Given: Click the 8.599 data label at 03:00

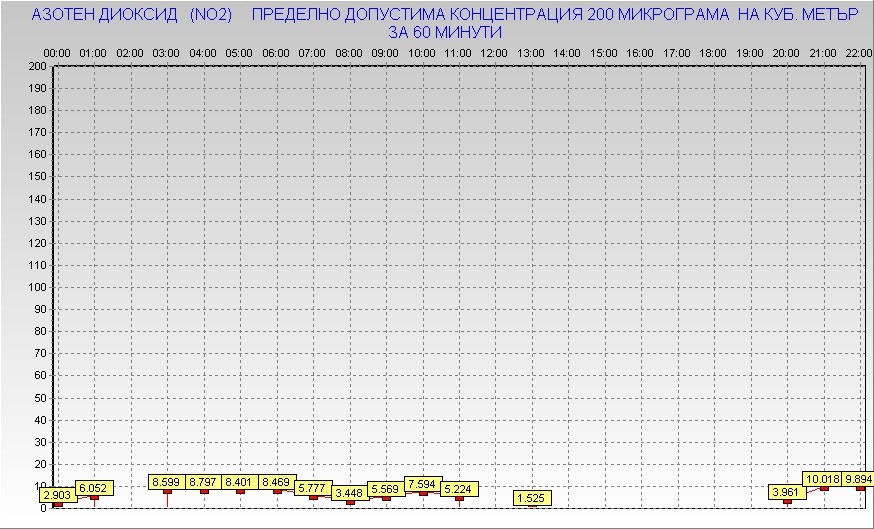Looking at the screenshot, I should (x=167, y=482).
